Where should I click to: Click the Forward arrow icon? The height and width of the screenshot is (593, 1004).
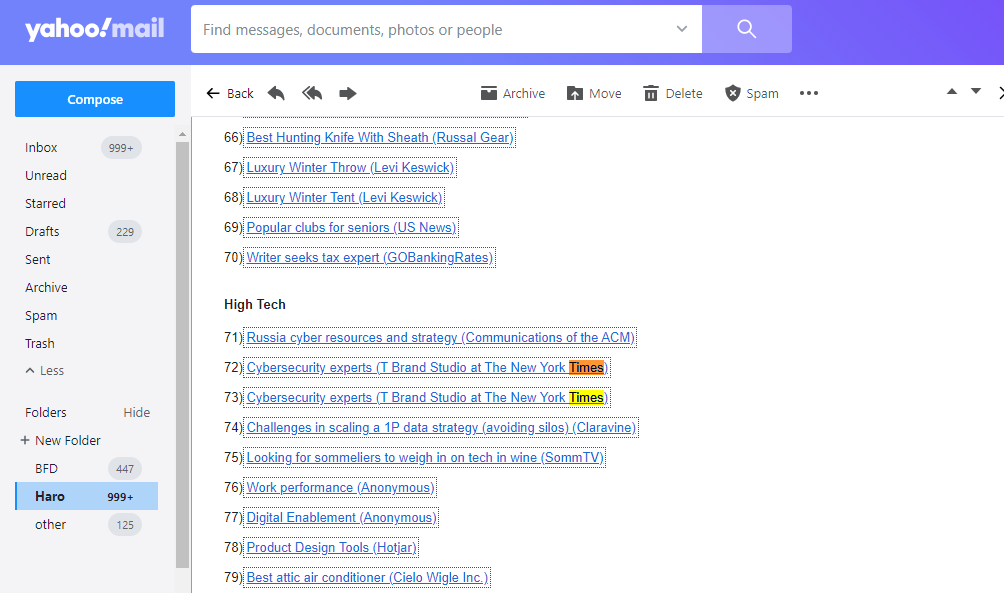pyautogui.click(x=348, y=93)
